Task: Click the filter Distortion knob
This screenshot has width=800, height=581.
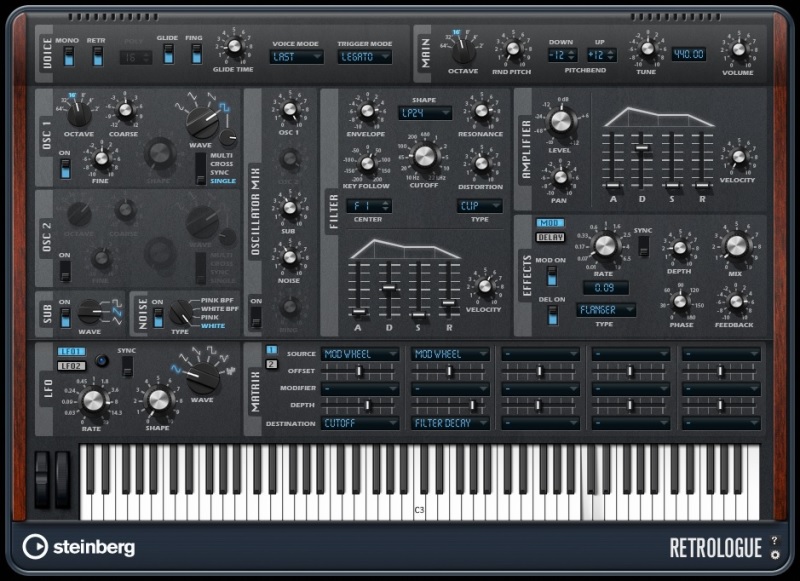Action: coord(481,164)
